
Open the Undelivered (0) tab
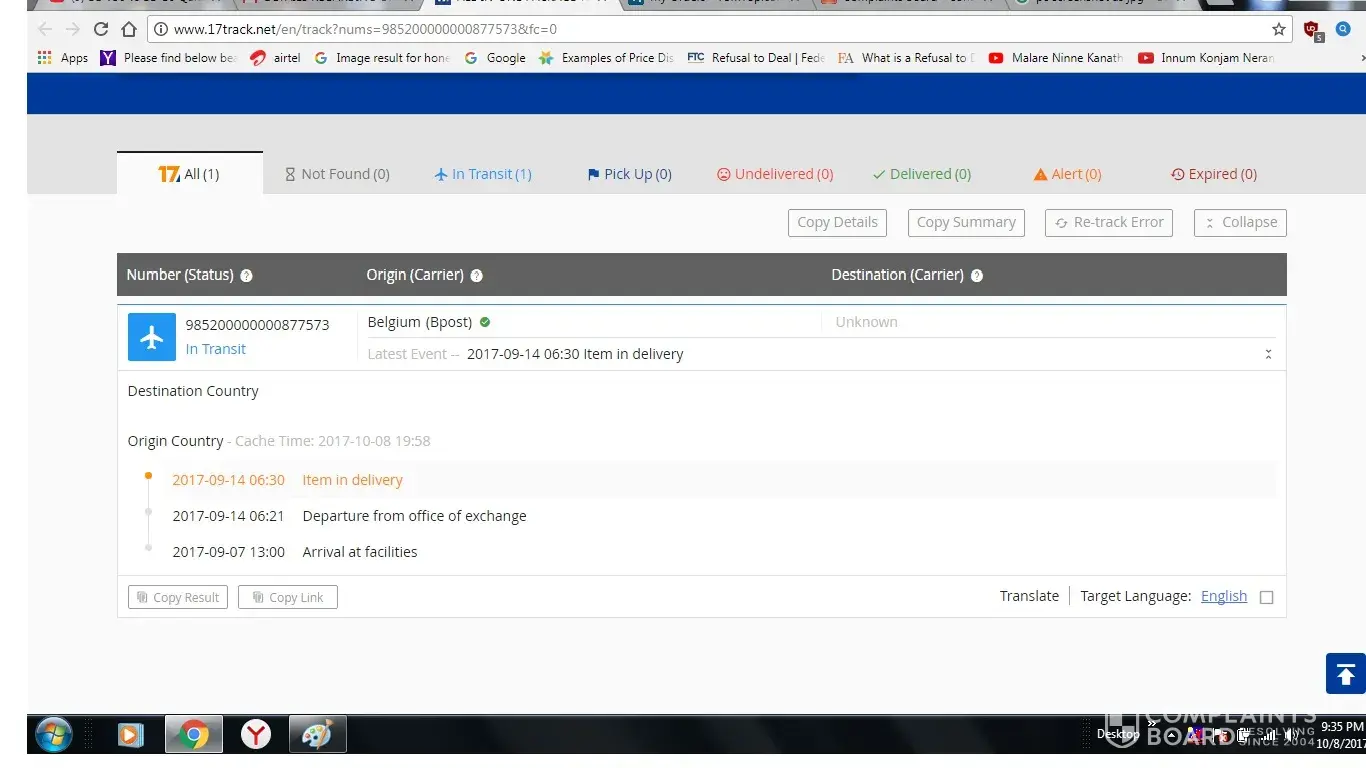click(775, 174)
